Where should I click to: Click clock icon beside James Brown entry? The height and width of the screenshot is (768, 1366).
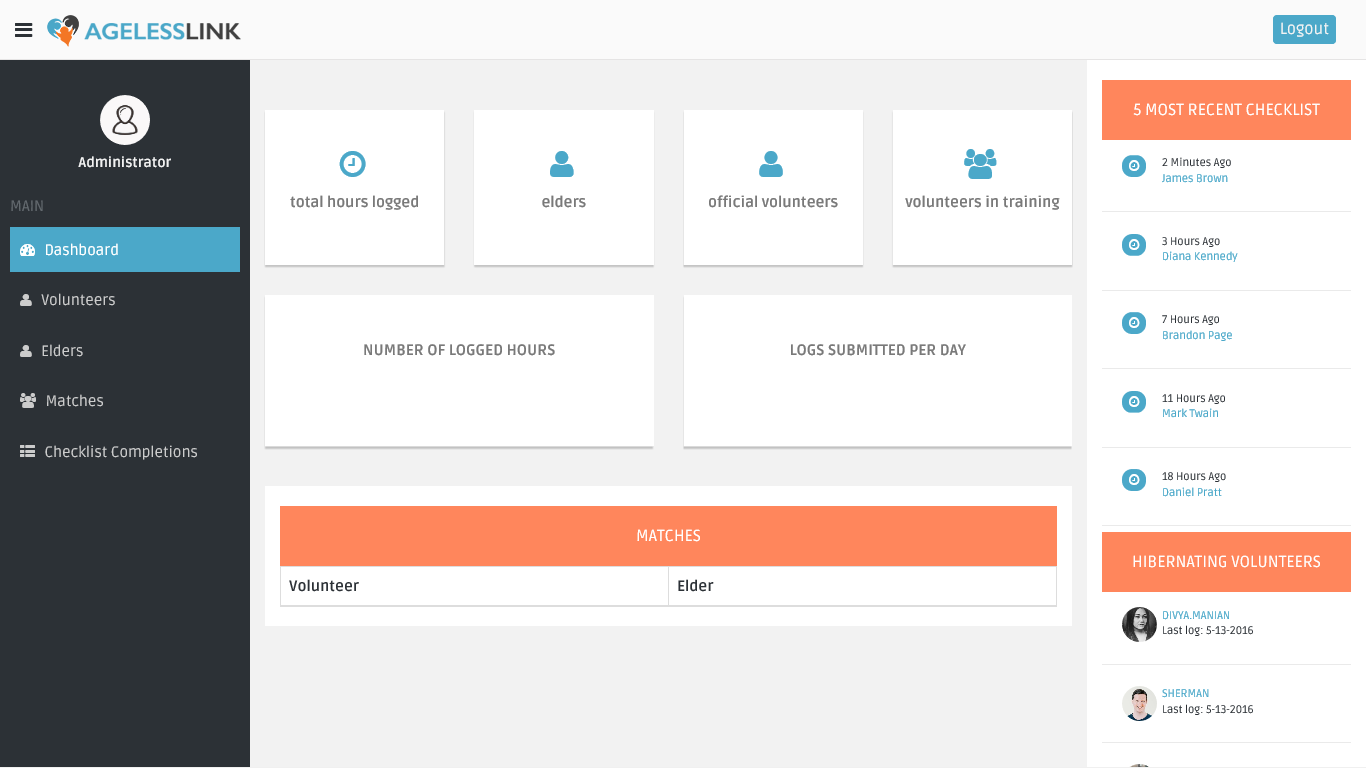(1133, 166)
